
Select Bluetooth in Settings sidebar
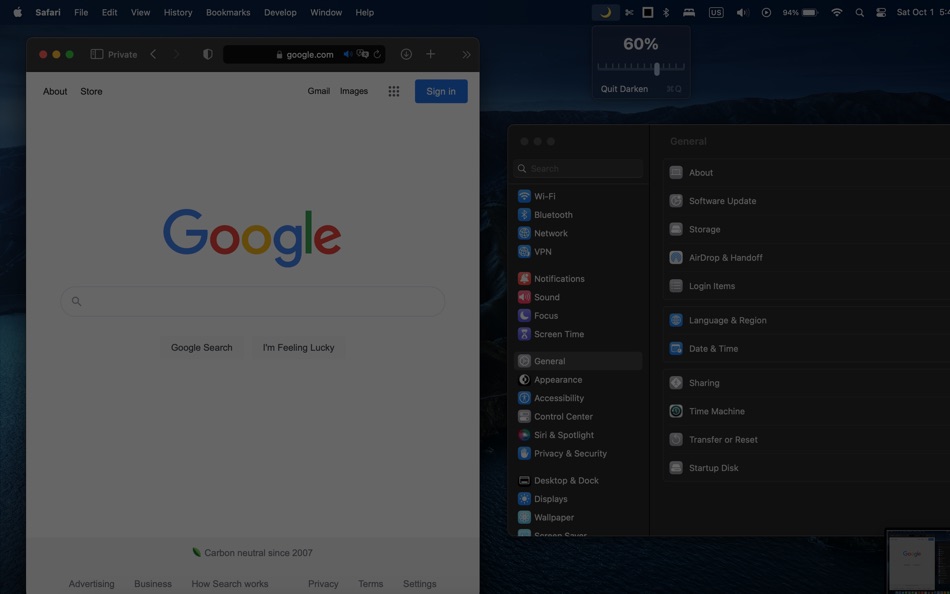(578, 215)
